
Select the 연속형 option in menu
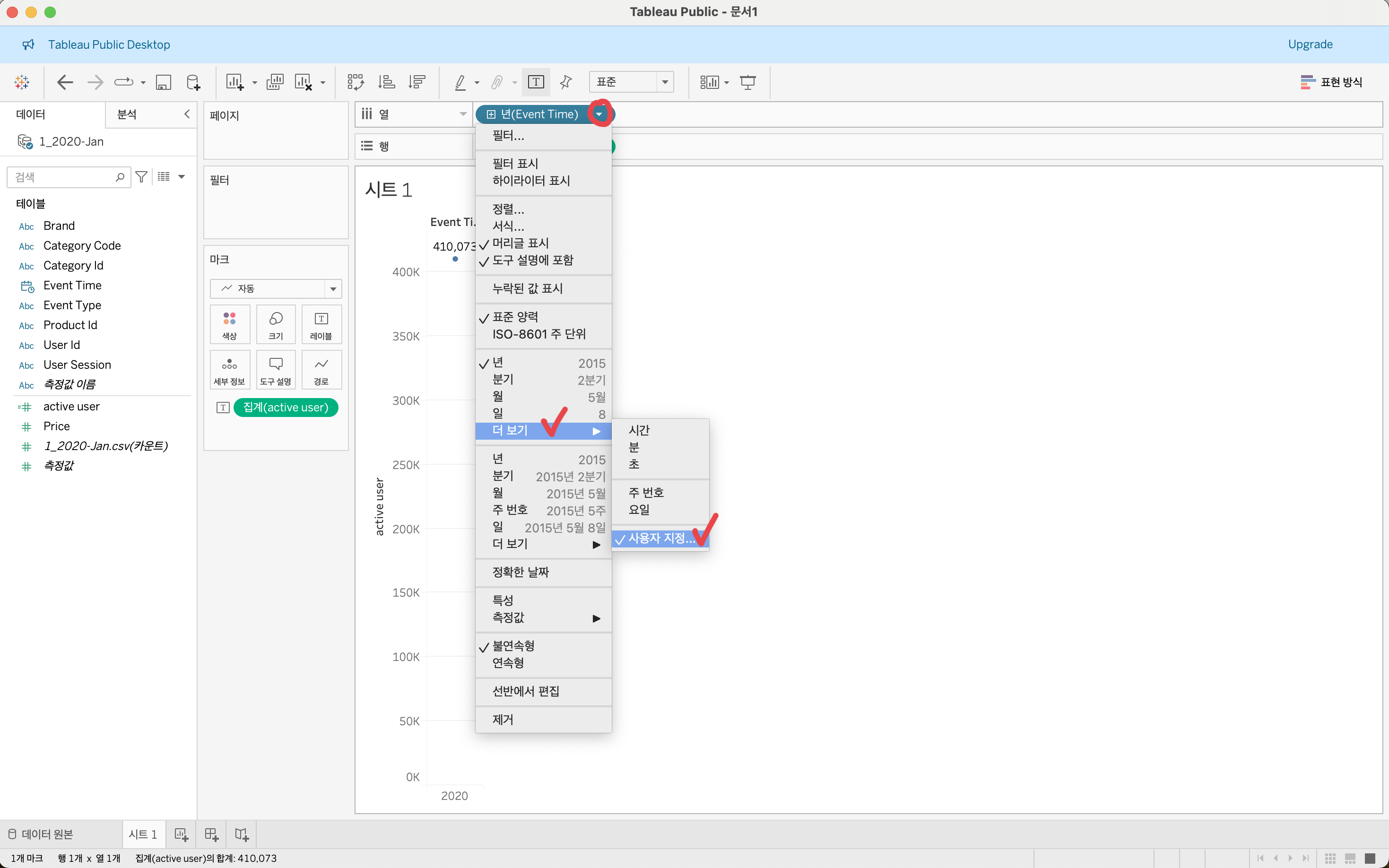[508, 663]
